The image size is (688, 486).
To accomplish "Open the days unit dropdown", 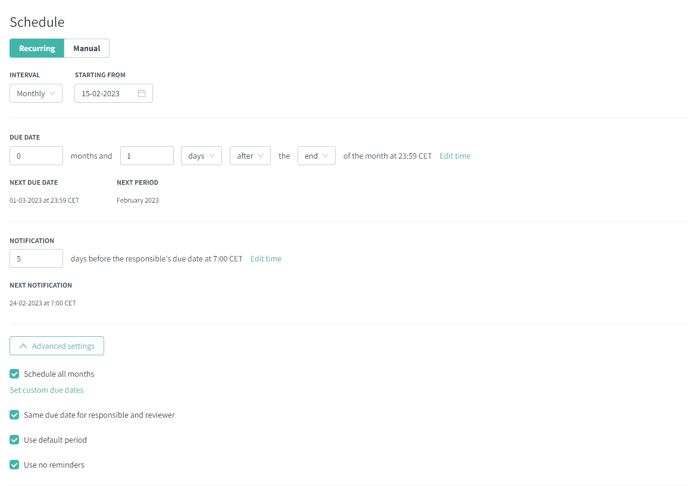I will 201,156.
